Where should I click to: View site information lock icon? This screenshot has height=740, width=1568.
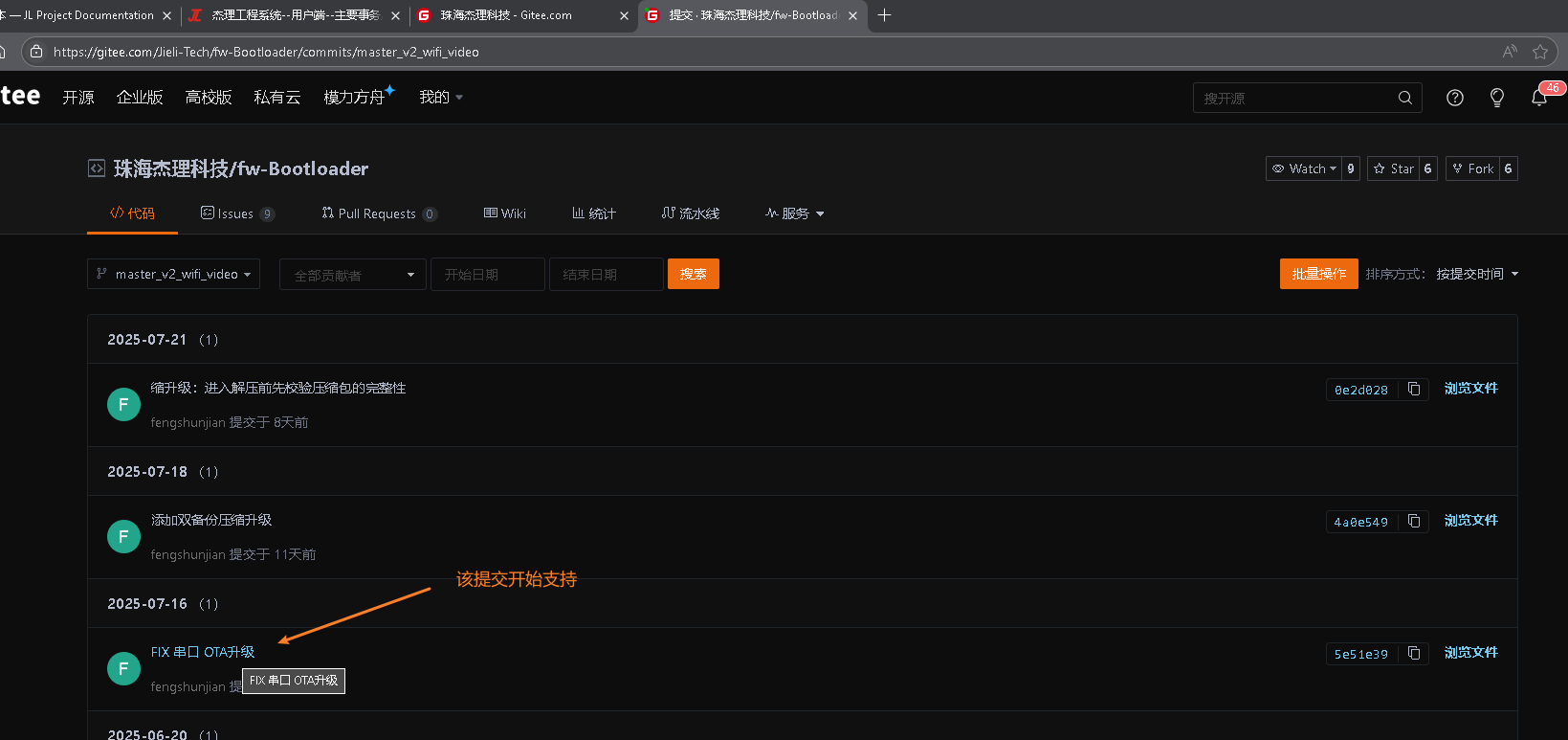35,52
